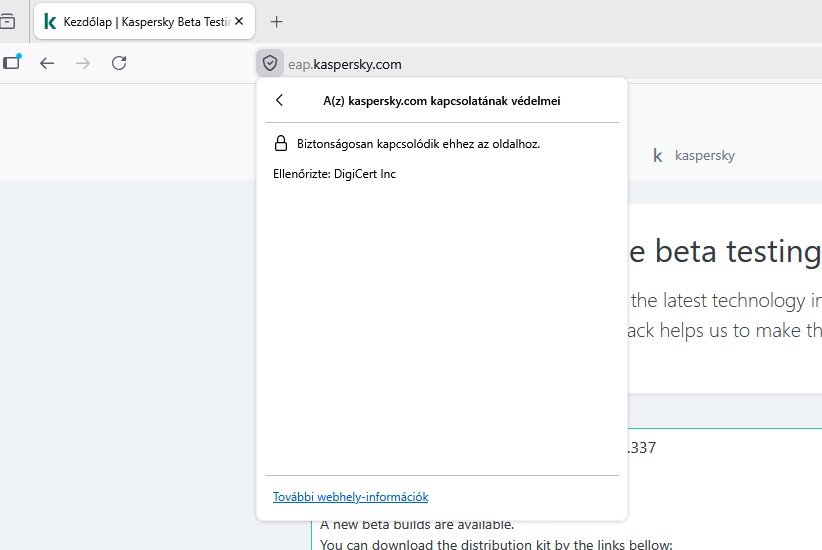Click the 'Ellenőrizte: DigiCert Inc' text
Image resolution: width=822 pixels, height=550 pixels.
[x=334, y=174]
